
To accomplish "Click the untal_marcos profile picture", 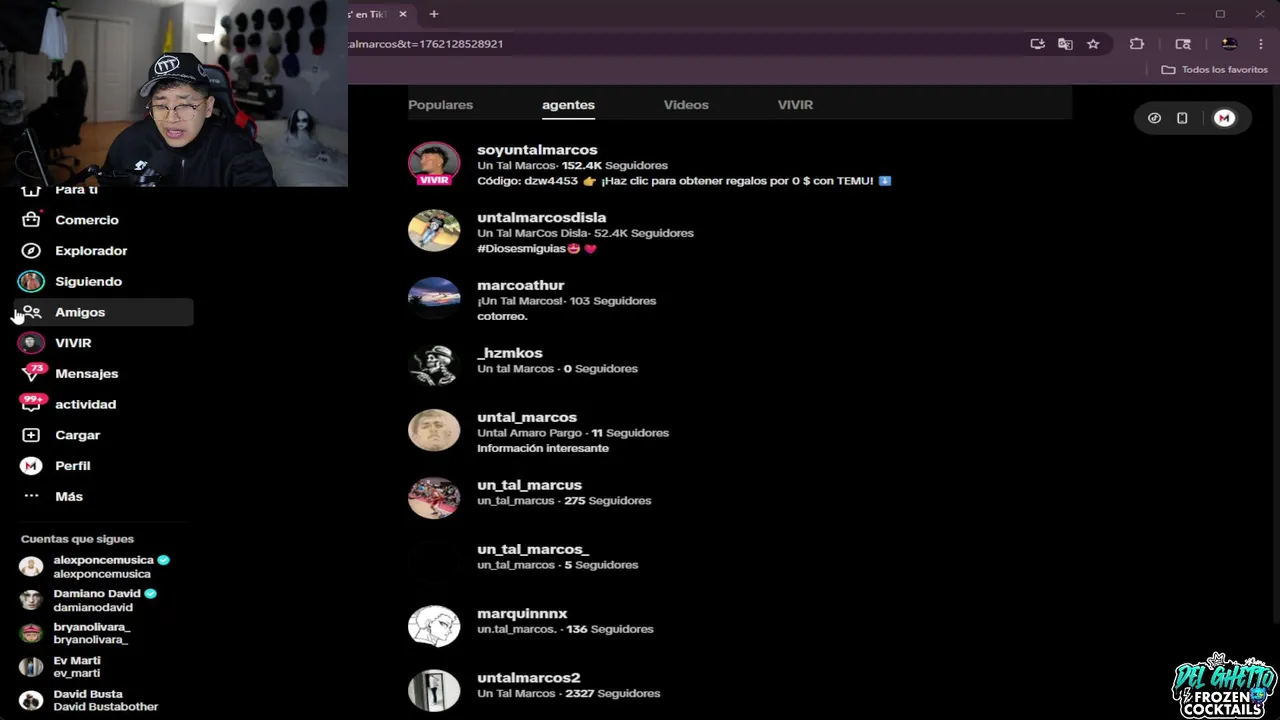I will click(434, 430).
